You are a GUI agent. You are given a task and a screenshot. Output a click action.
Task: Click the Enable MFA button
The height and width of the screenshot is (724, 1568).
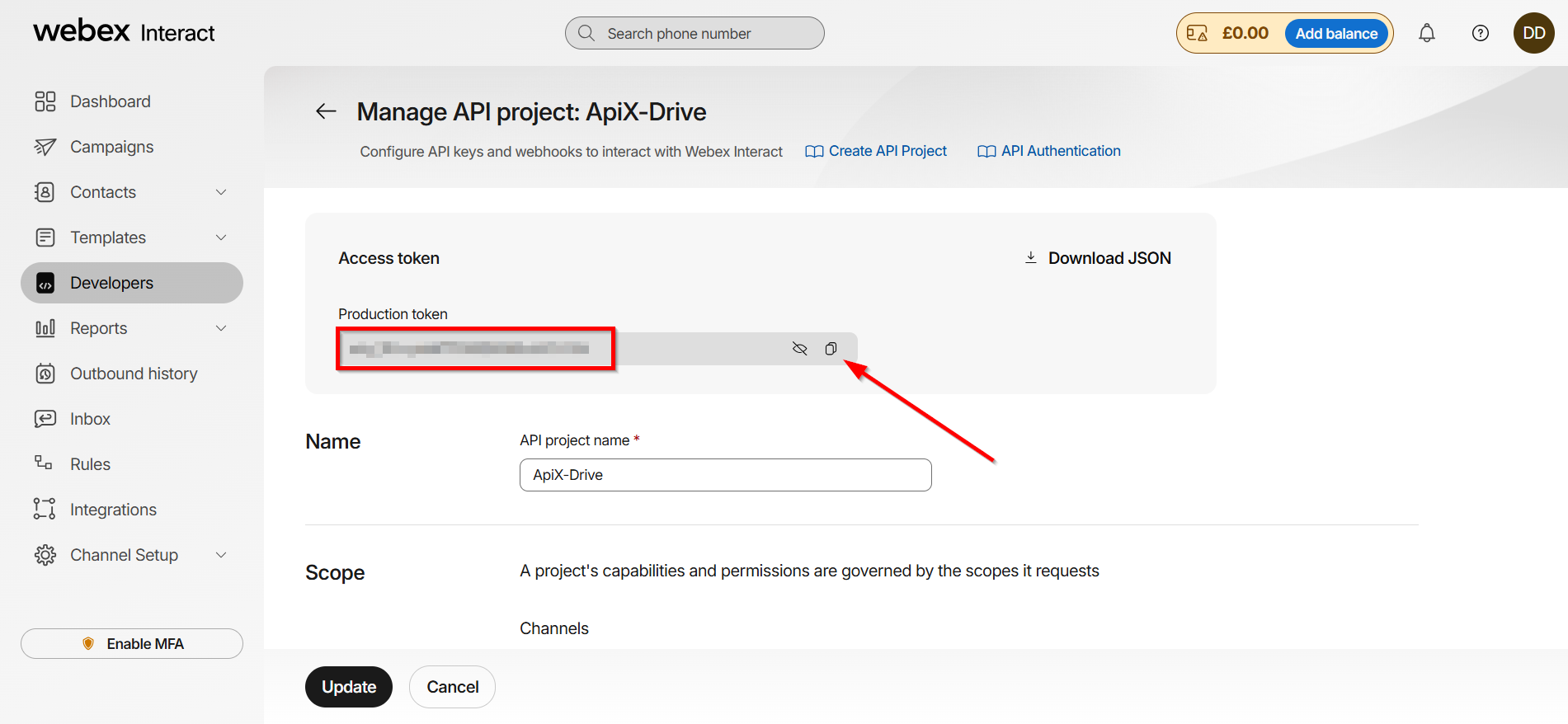pyautogui.click(x=132, y=643)
